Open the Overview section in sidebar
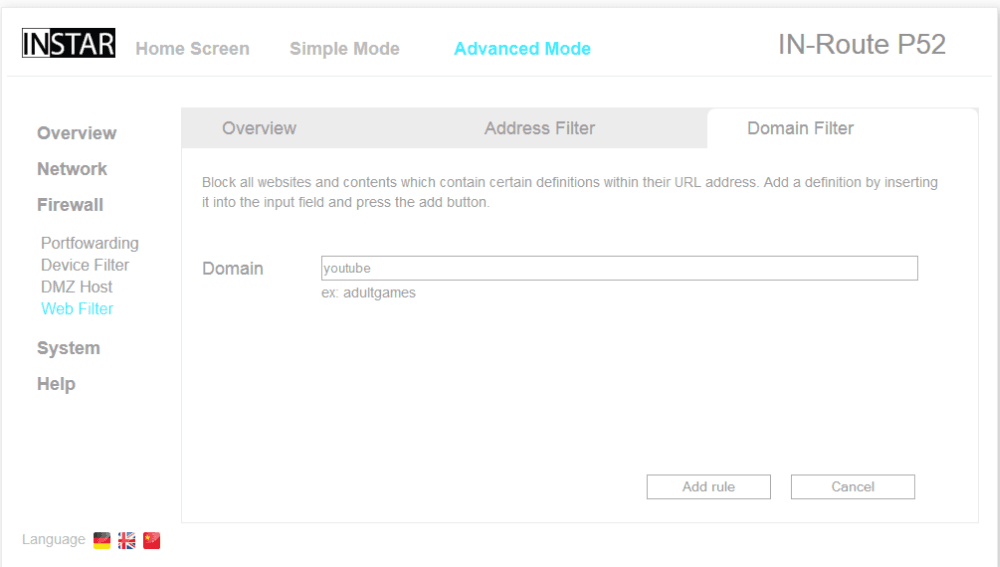Viewport: 1000px width, 567px height. pos(76,133)
